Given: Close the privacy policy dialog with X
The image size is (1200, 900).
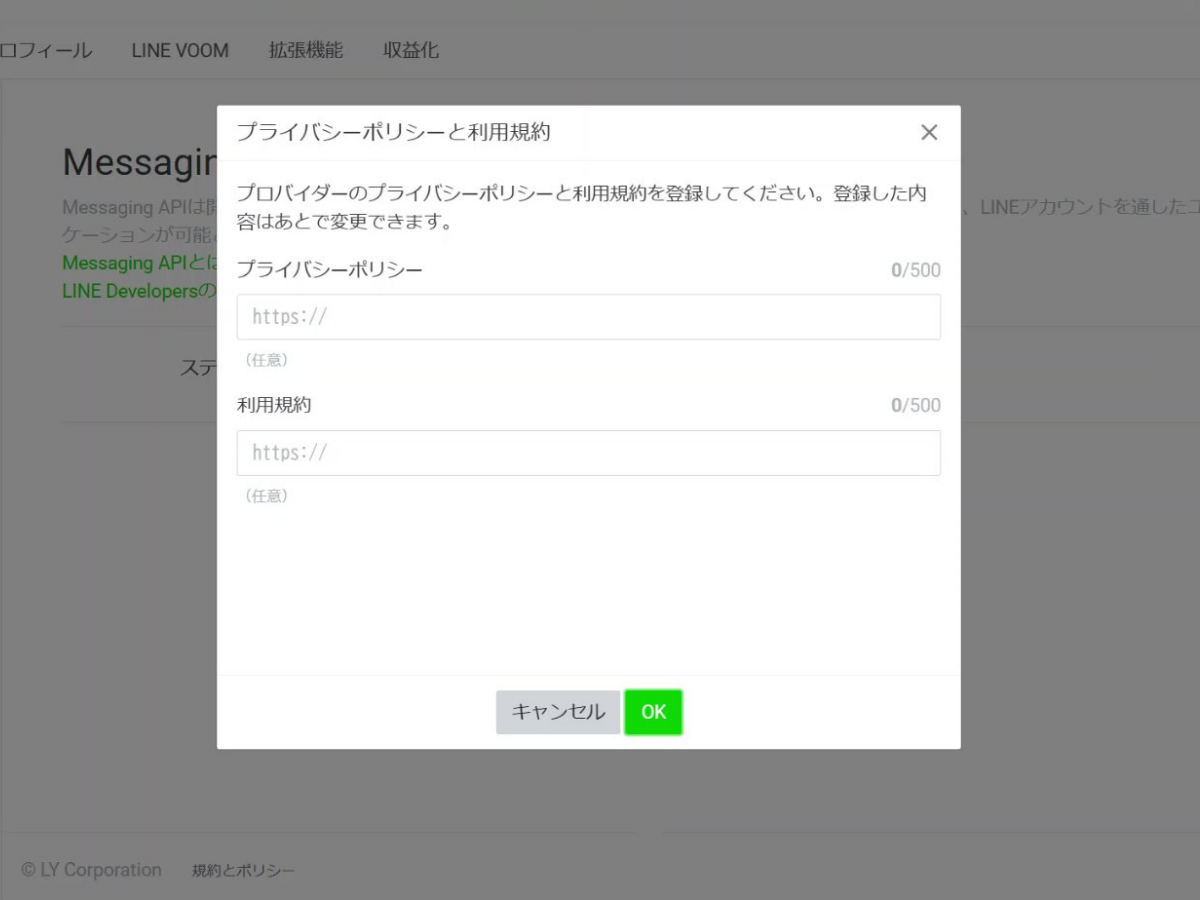Looking at the screenshot, I should tap(929, 132).
